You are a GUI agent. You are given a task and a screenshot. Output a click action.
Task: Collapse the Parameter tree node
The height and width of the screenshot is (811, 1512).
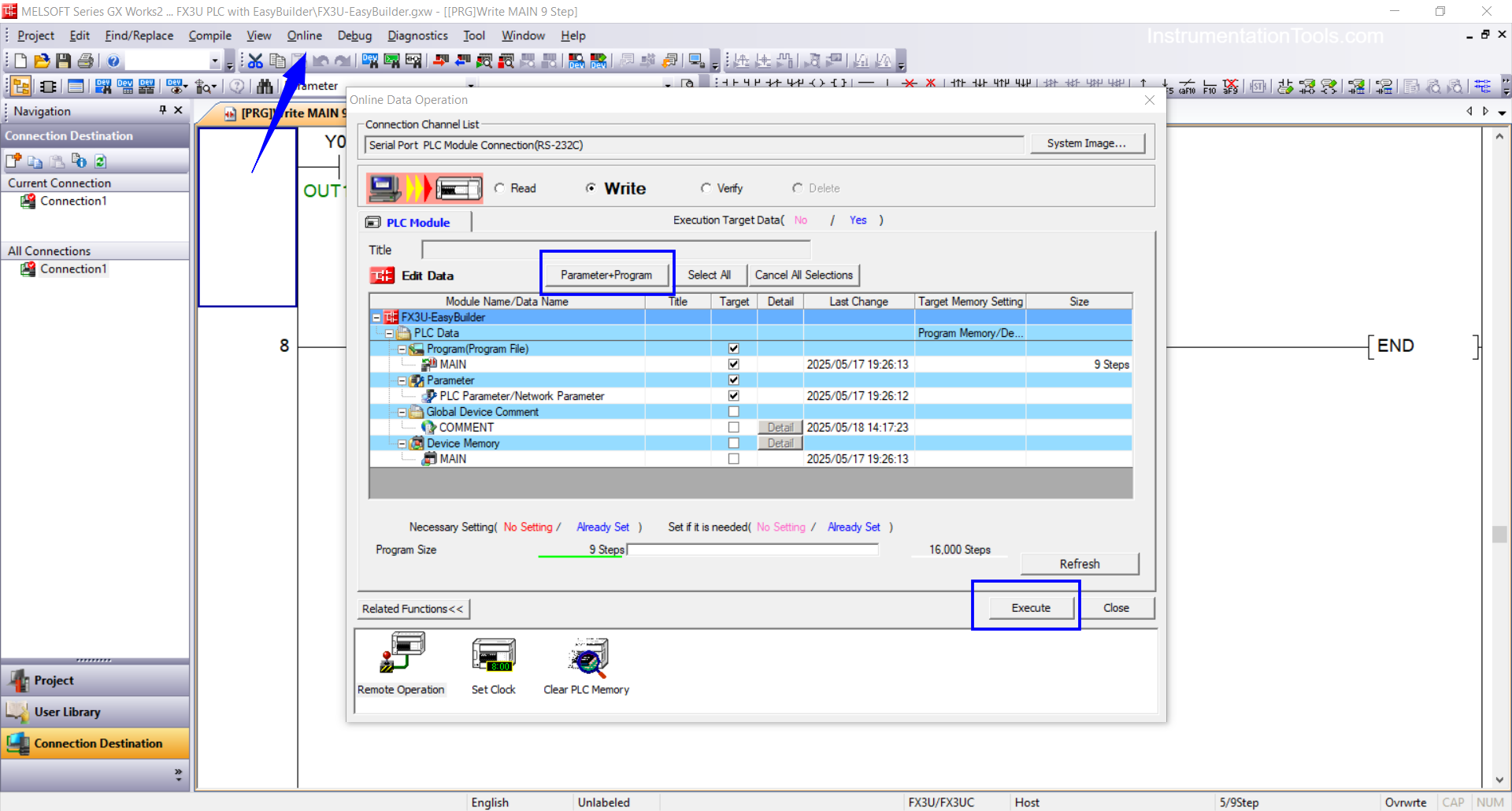(402, 380)
